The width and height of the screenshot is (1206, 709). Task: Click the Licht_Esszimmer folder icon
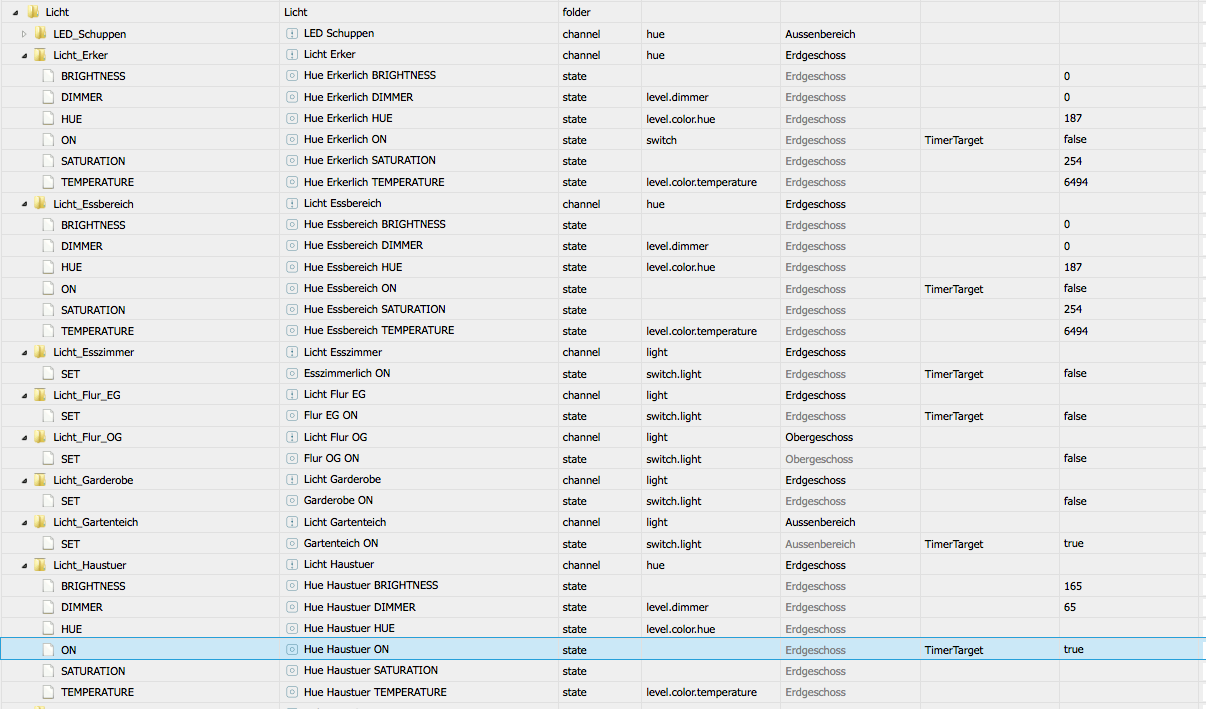click(x=41, y=352)
